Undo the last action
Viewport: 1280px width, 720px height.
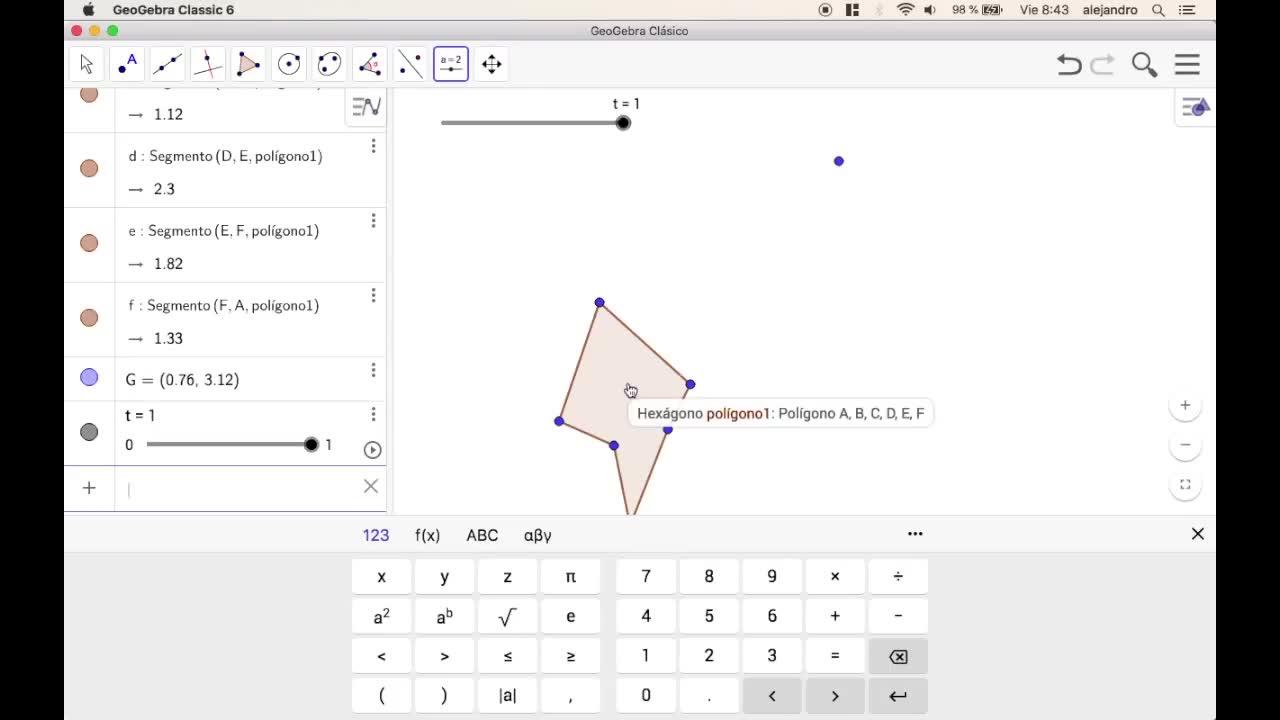click(1069, 65)
